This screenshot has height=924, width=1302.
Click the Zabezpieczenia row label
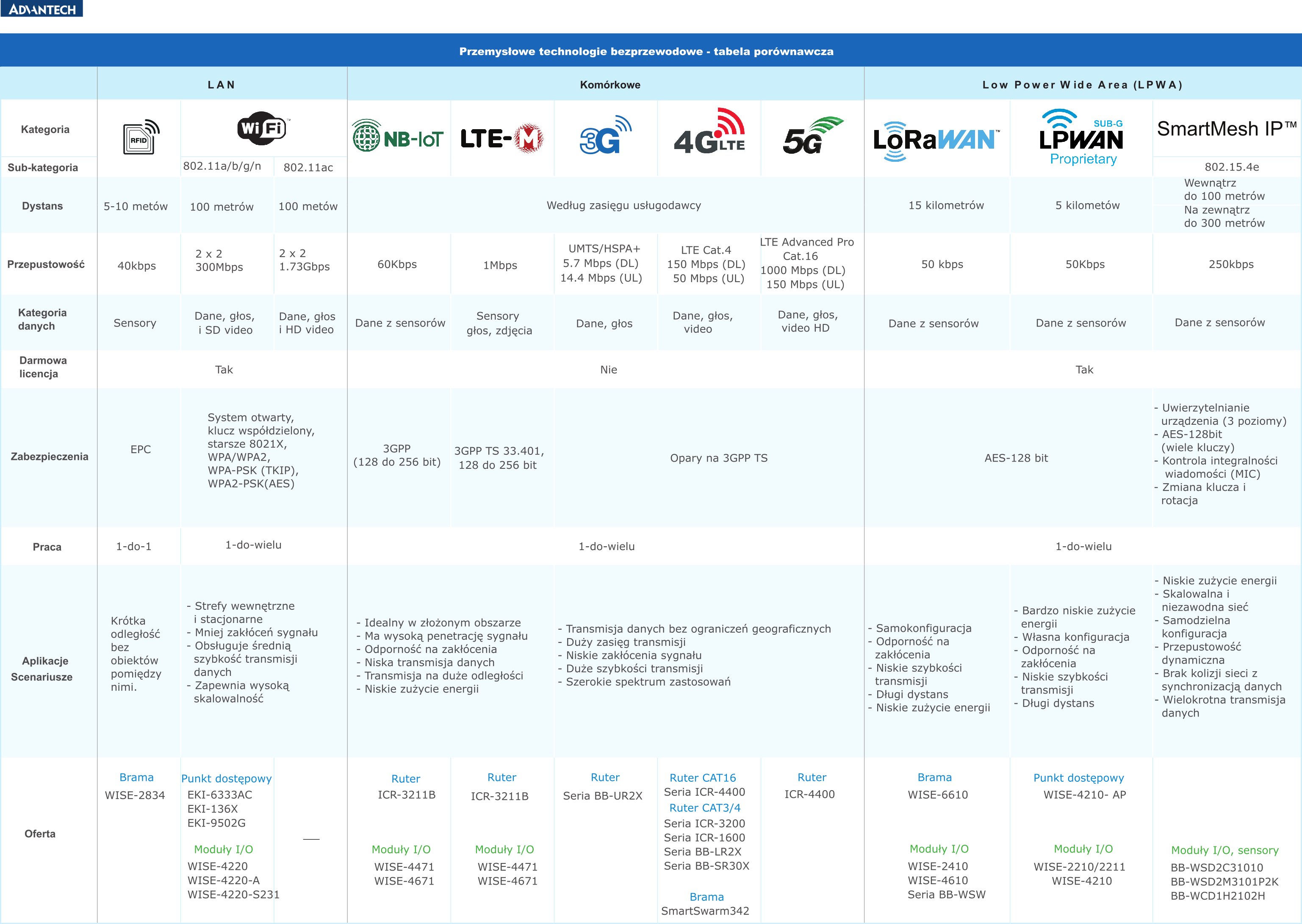coord(50,457)
